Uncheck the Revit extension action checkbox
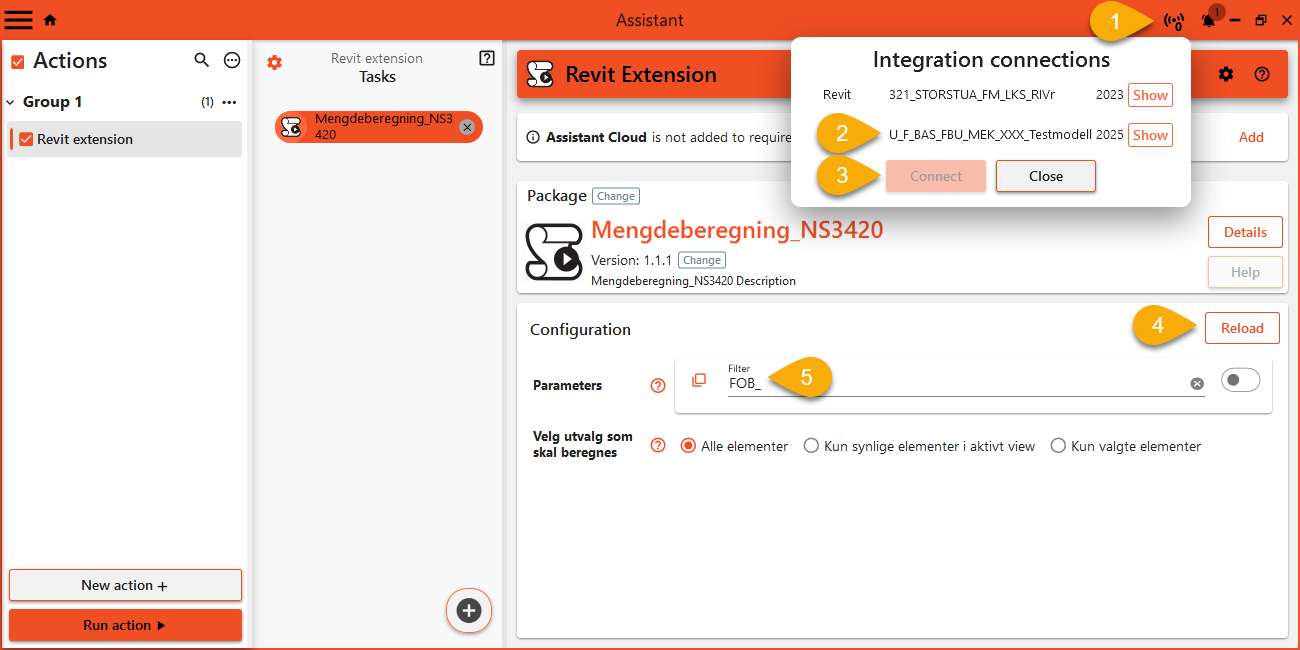Screen dimensions: 1300x650 point(26,139)
